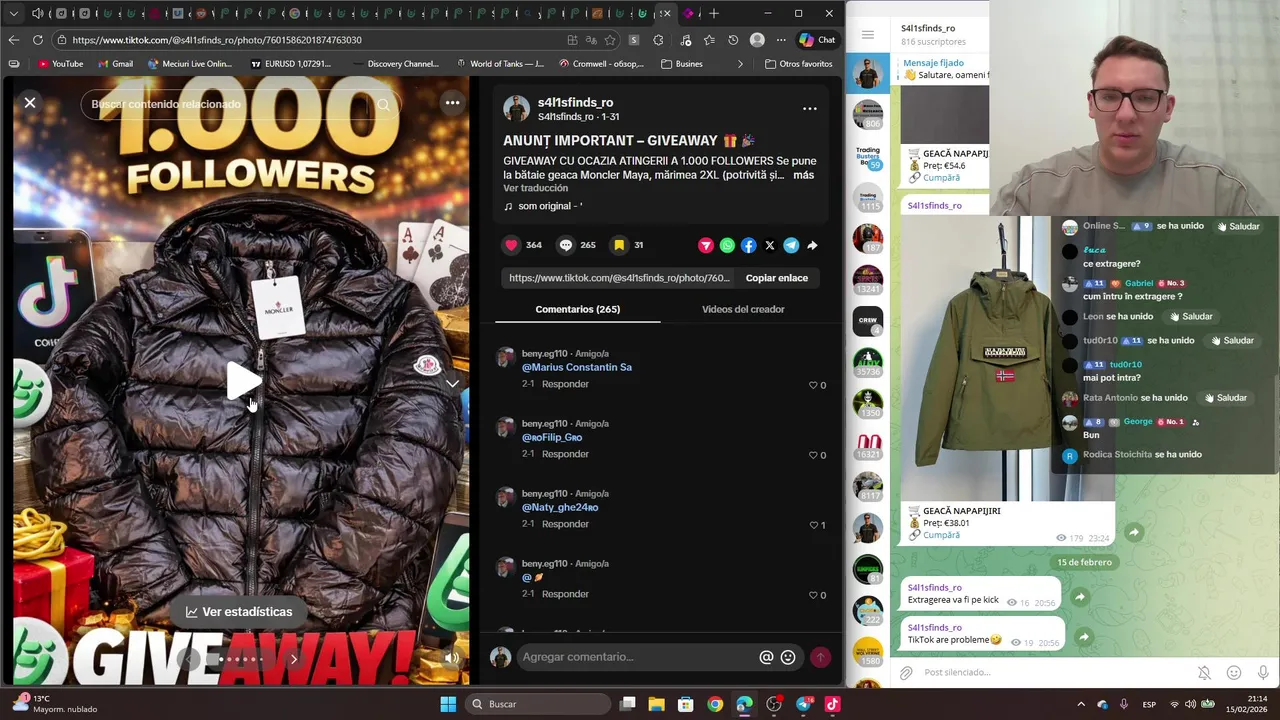Open post options three dots beside s4l1sfinds_ro
Image resolution: width=1280 pixels, height=720 pixels.
810,109
